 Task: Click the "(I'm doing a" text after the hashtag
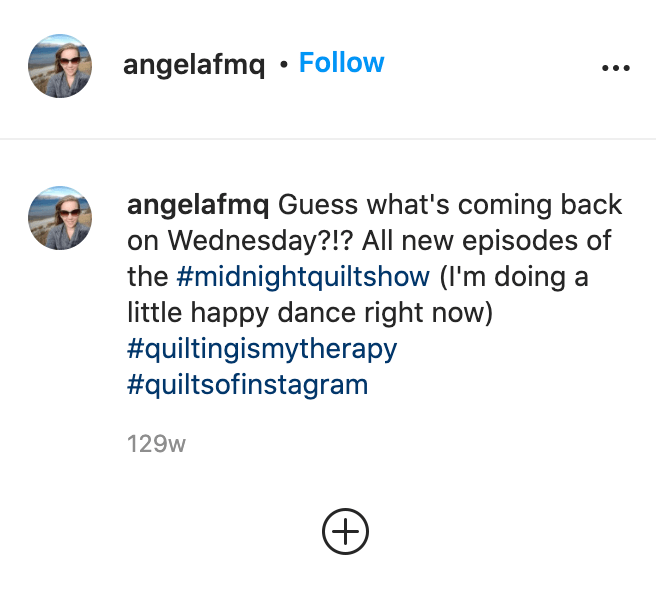(514, 277)
